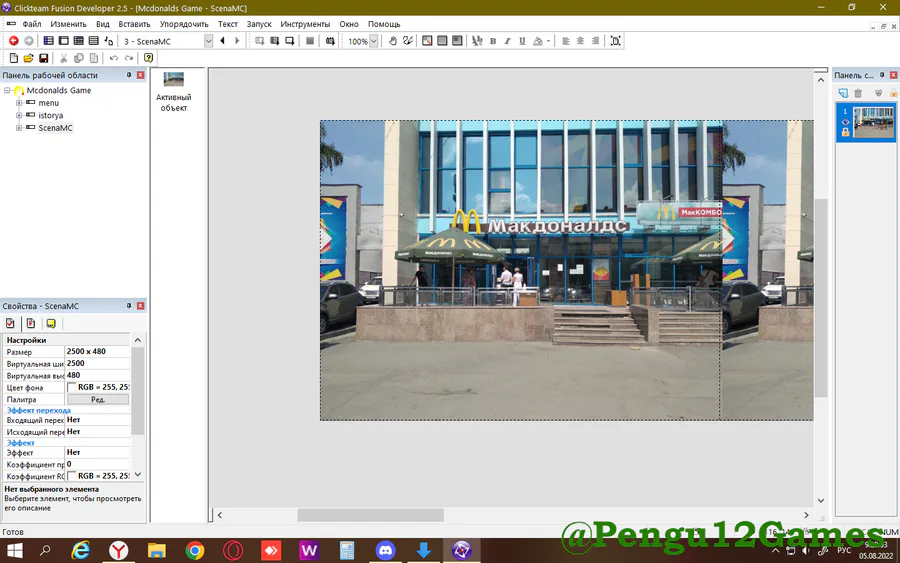Click the delete layer trash icon
The image size is (900, 563).
tap(858, 93)
